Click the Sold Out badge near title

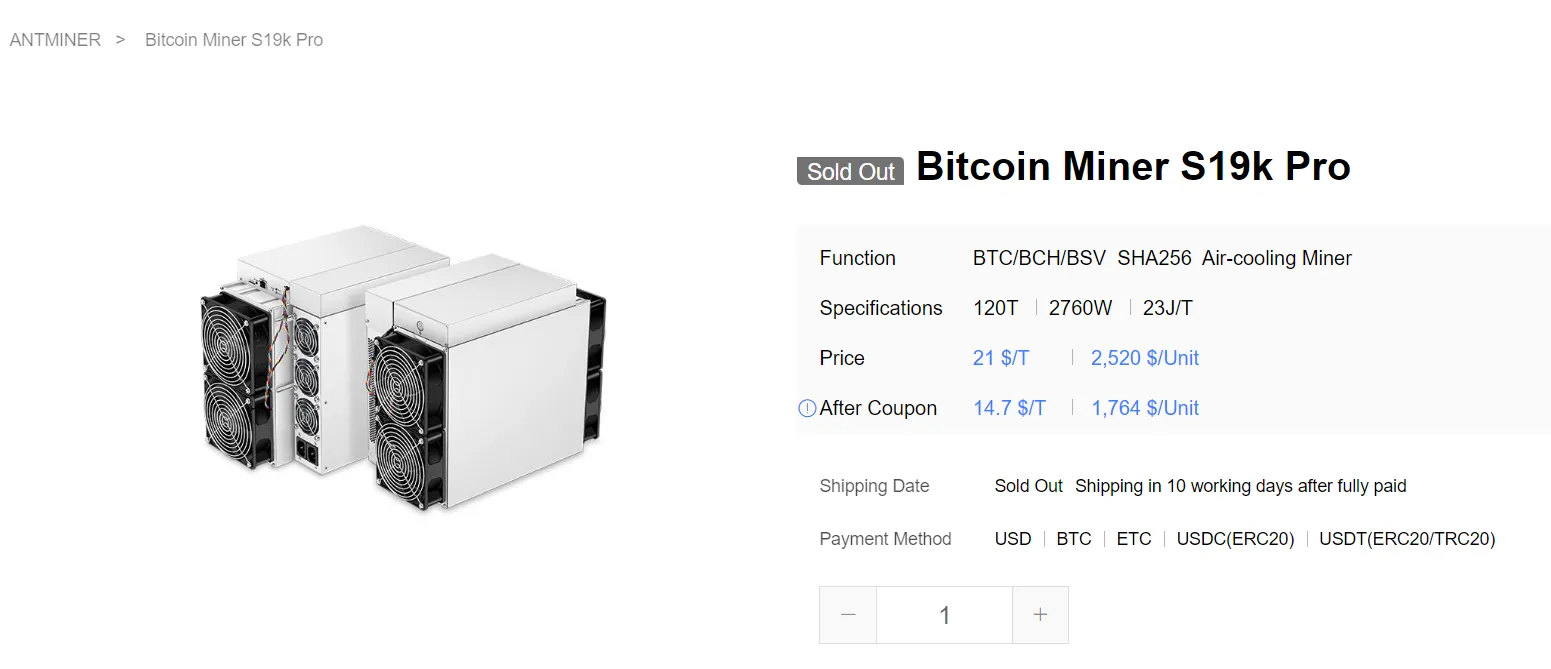(850, 171)
